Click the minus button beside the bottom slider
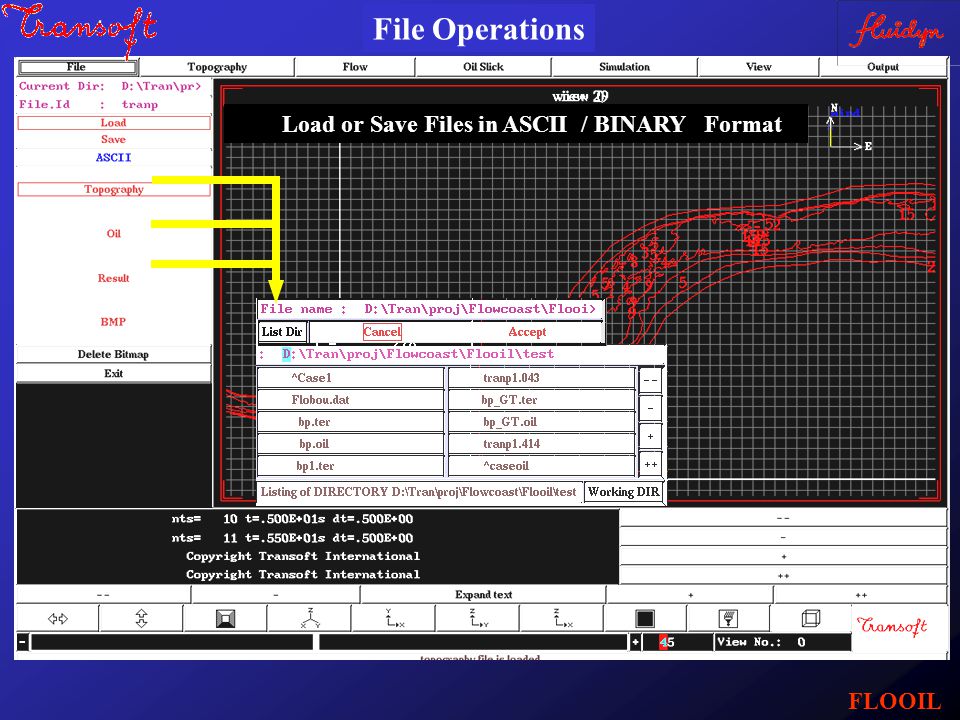This screenshot has height=720, width=960. point(23,642)
